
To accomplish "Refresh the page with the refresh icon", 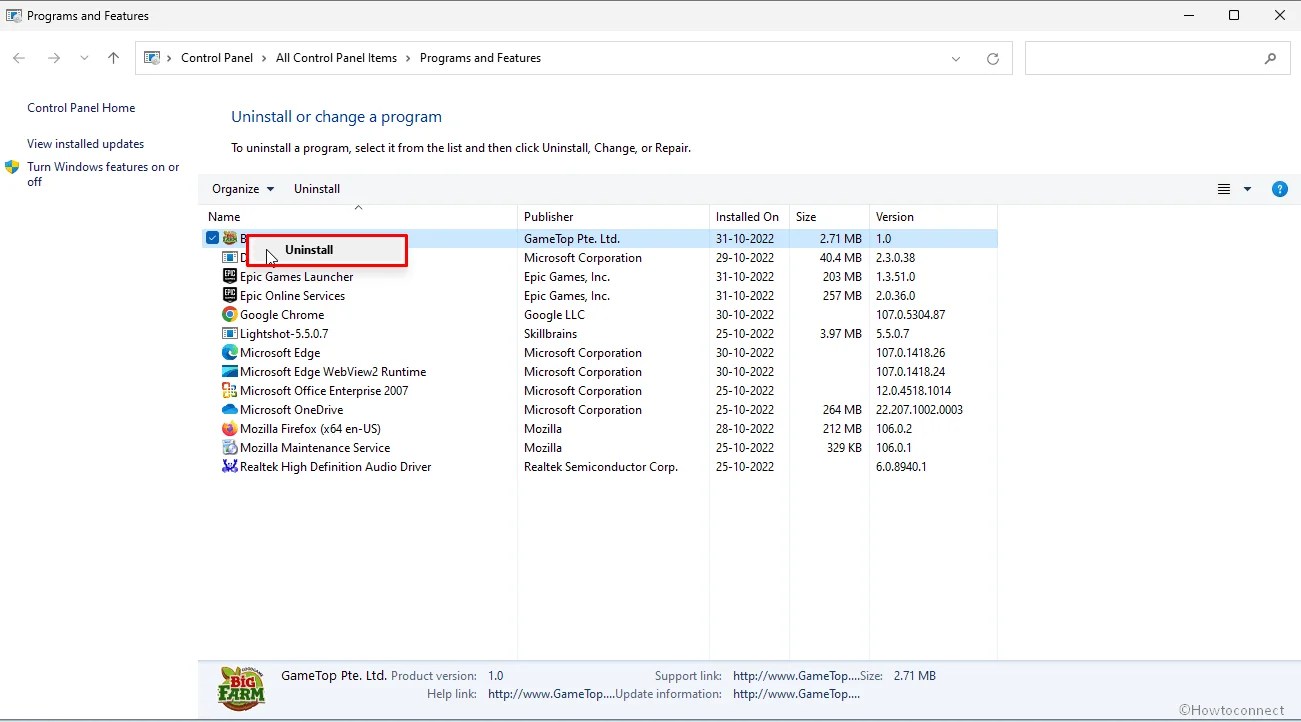I will pyautogui.click(x=992, y=58).
